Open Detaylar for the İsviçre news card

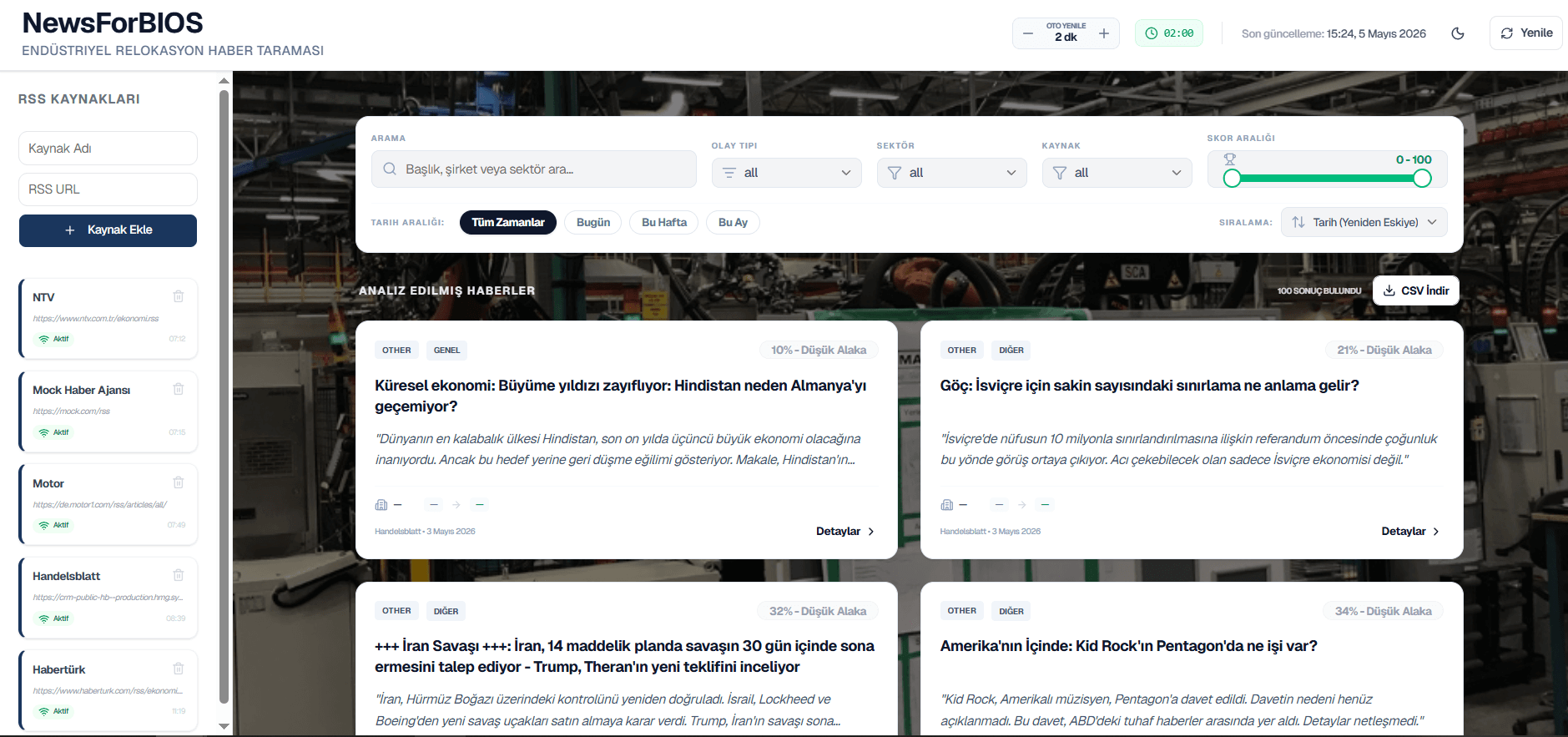point(1410,531)
